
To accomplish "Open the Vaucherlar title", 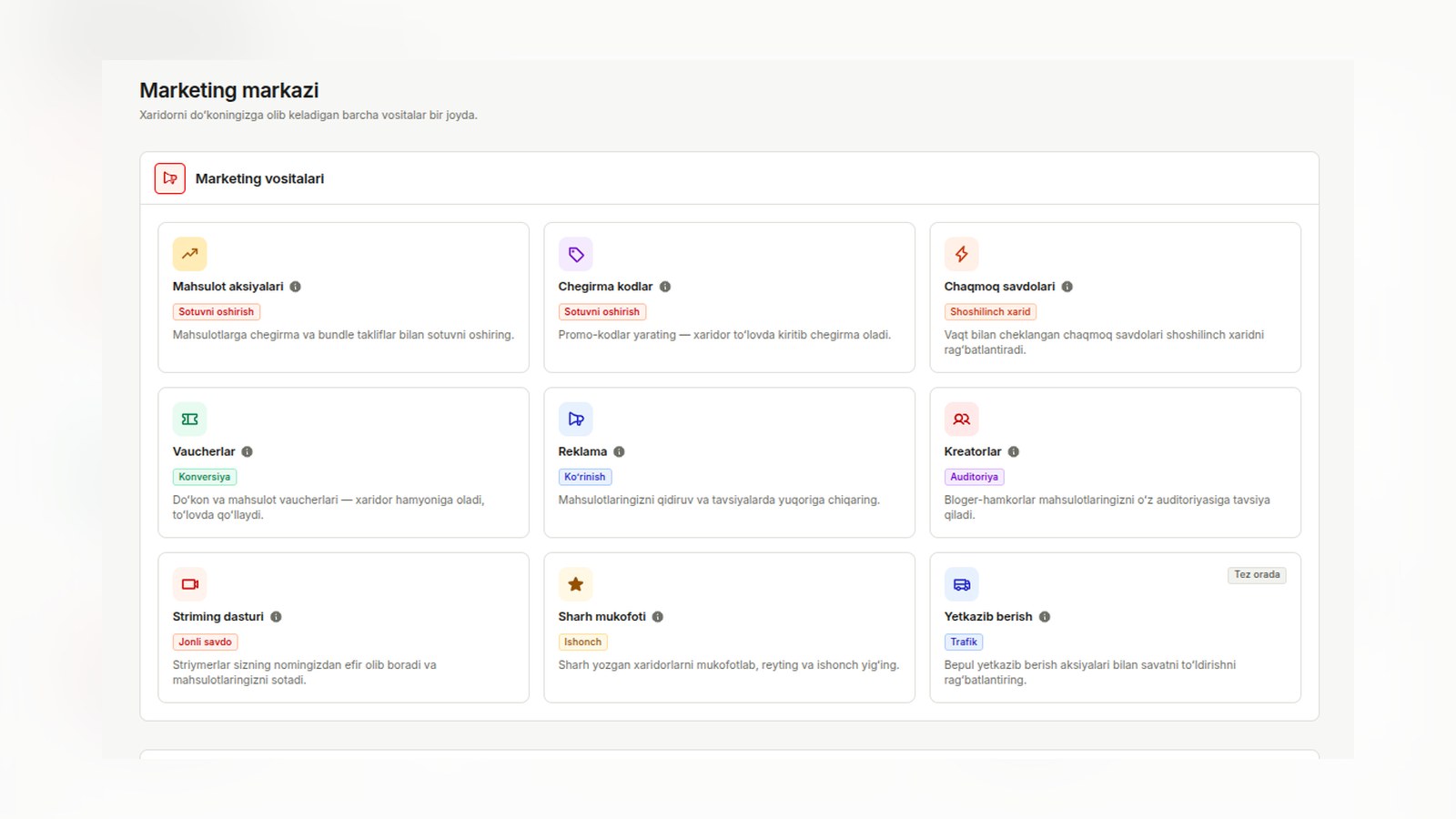I will (204, 451).
